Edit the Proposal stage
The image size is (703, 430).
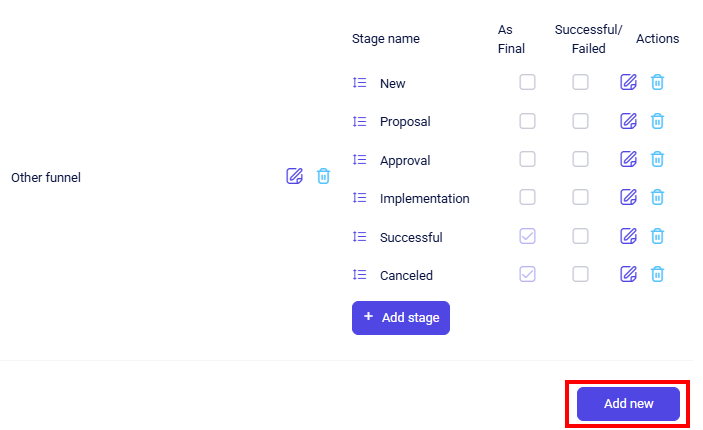point(628,121)
